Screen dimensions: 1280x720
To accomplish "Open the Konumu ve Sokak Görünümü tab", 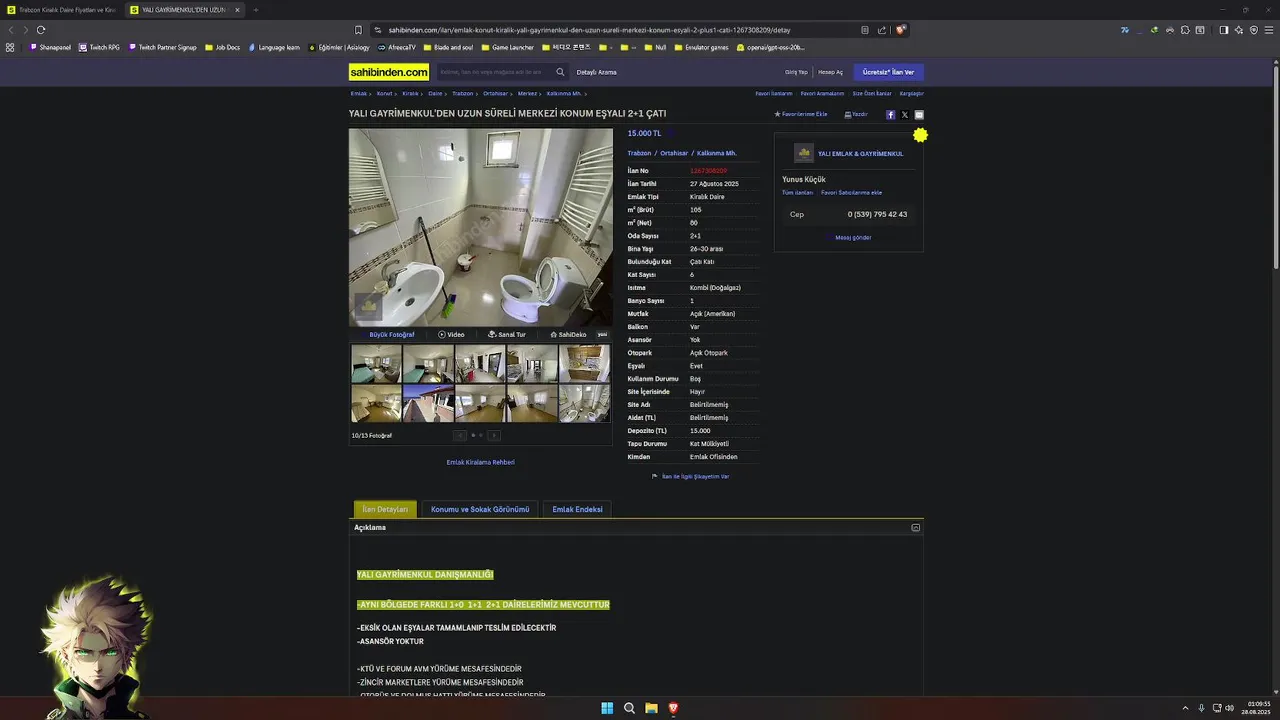I will (x=480, y=509).
